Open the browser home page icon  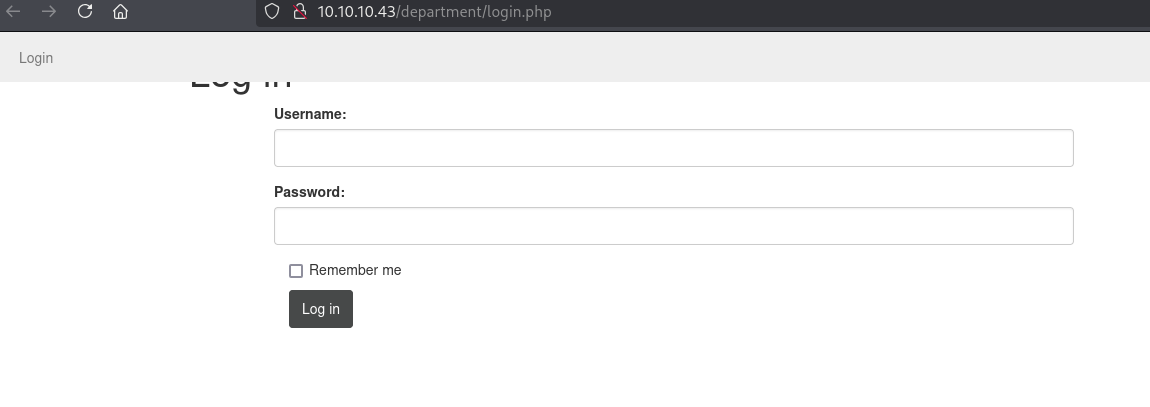coord(120,12)
